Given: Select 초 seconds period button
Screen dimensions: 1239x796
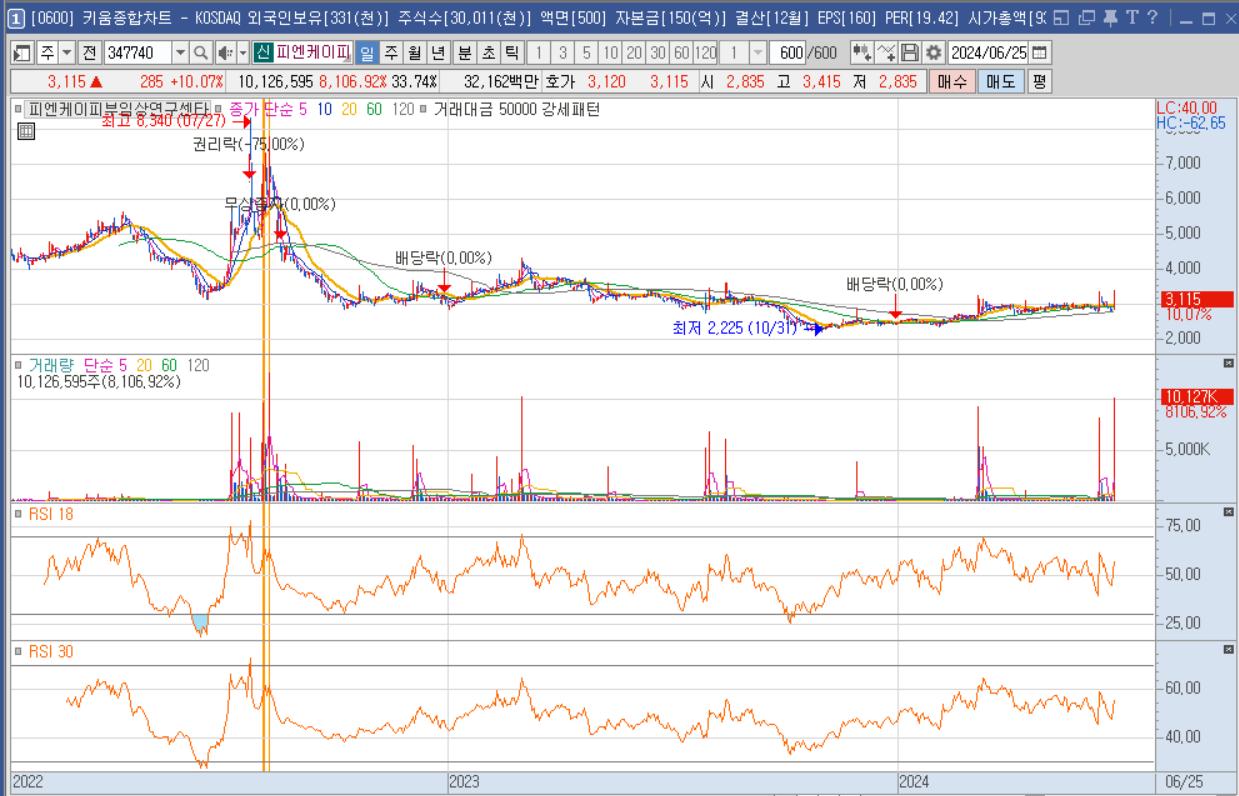Looking at the screenshot, I should click(488, 53).
